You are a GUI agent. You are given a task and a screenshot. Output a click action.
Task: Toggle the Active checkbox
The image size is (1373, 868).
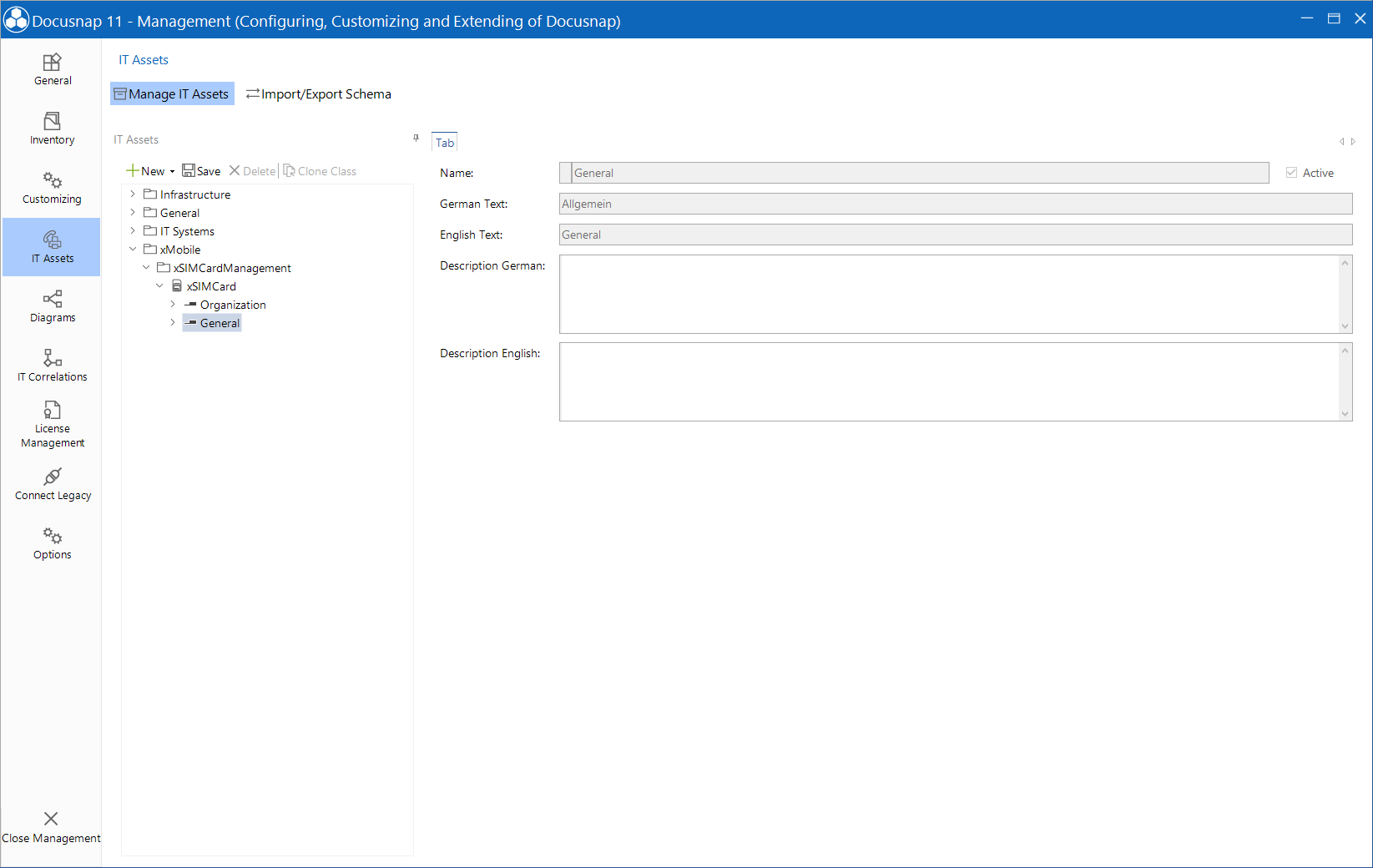(1290, 172)
